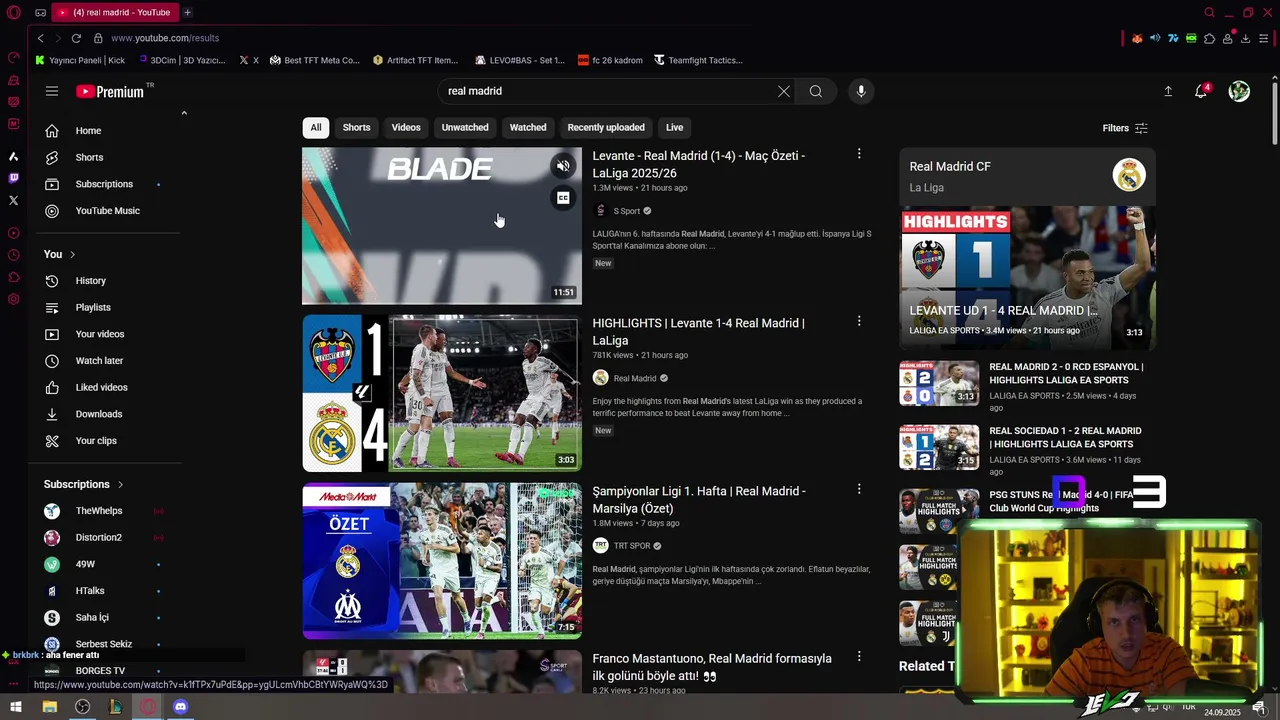1280x720 pixels.
Task: Open Filters for search results
Action: [x=1125, y=128]
